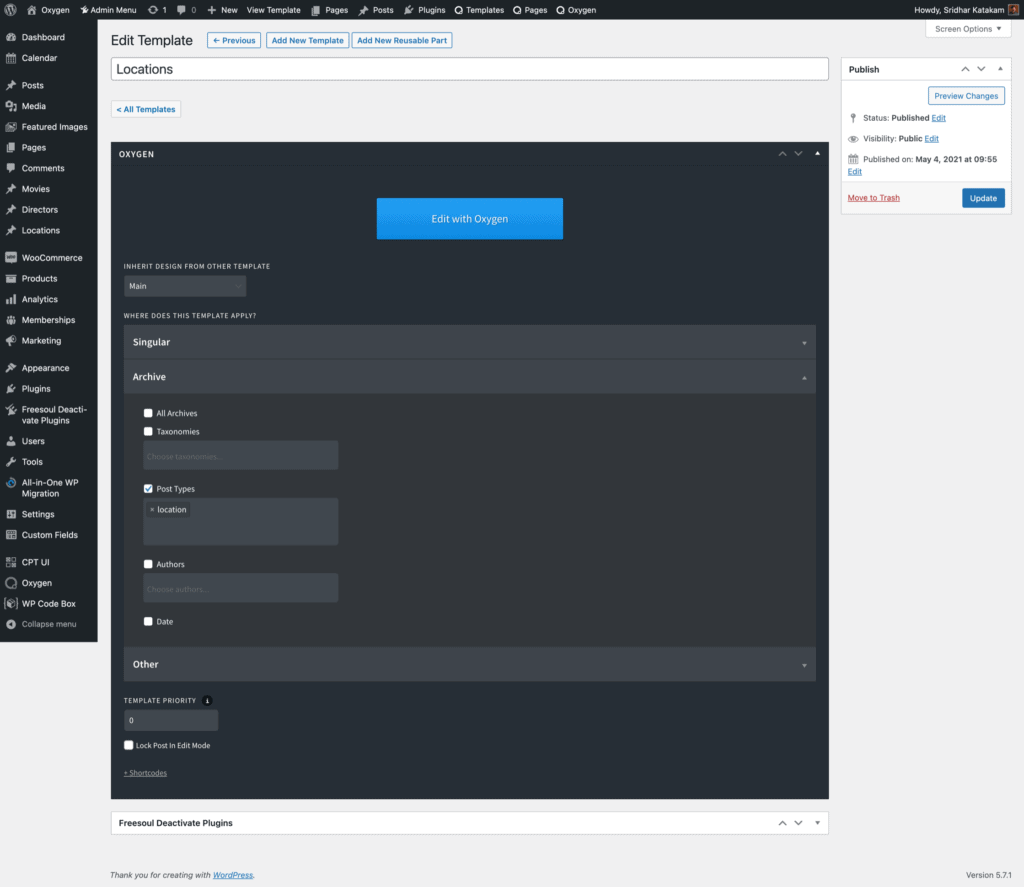Click the Settings icon in sidebar

pos(11,514)
